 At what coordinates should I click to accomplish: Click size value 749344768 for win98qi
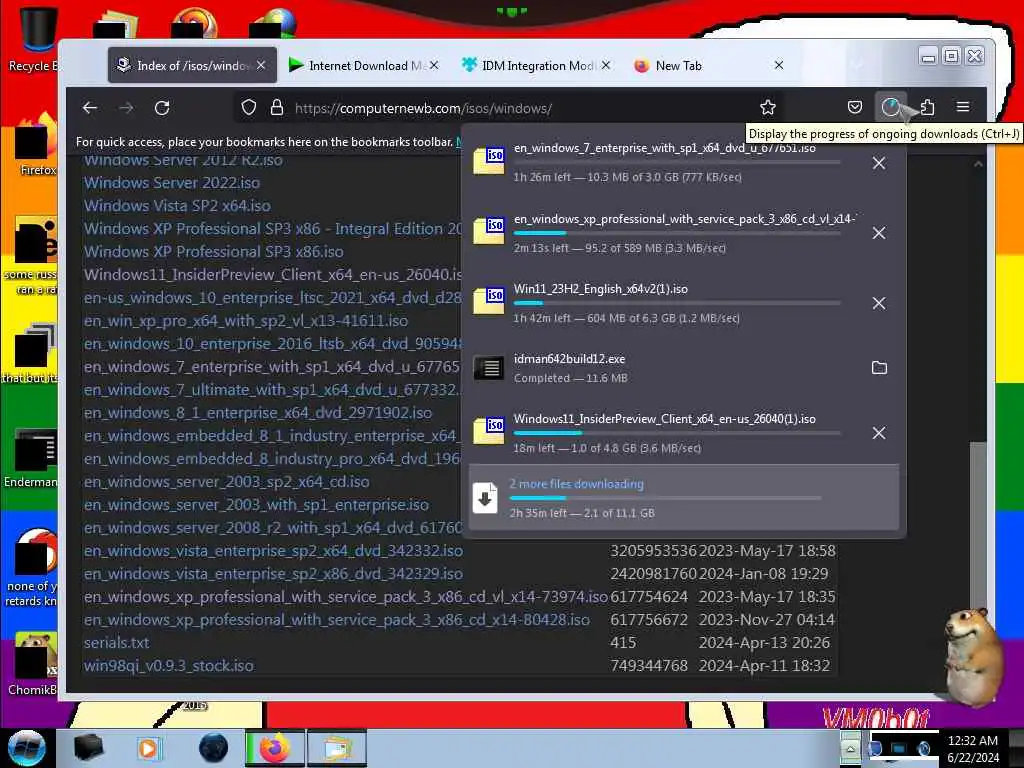649,665
